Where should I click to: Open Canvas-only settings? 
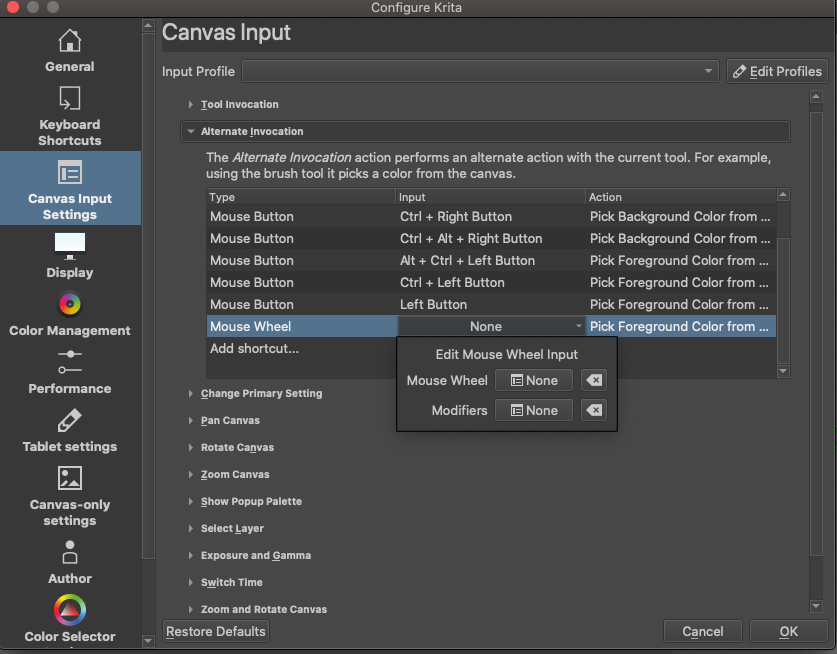[x=69, y=495]
